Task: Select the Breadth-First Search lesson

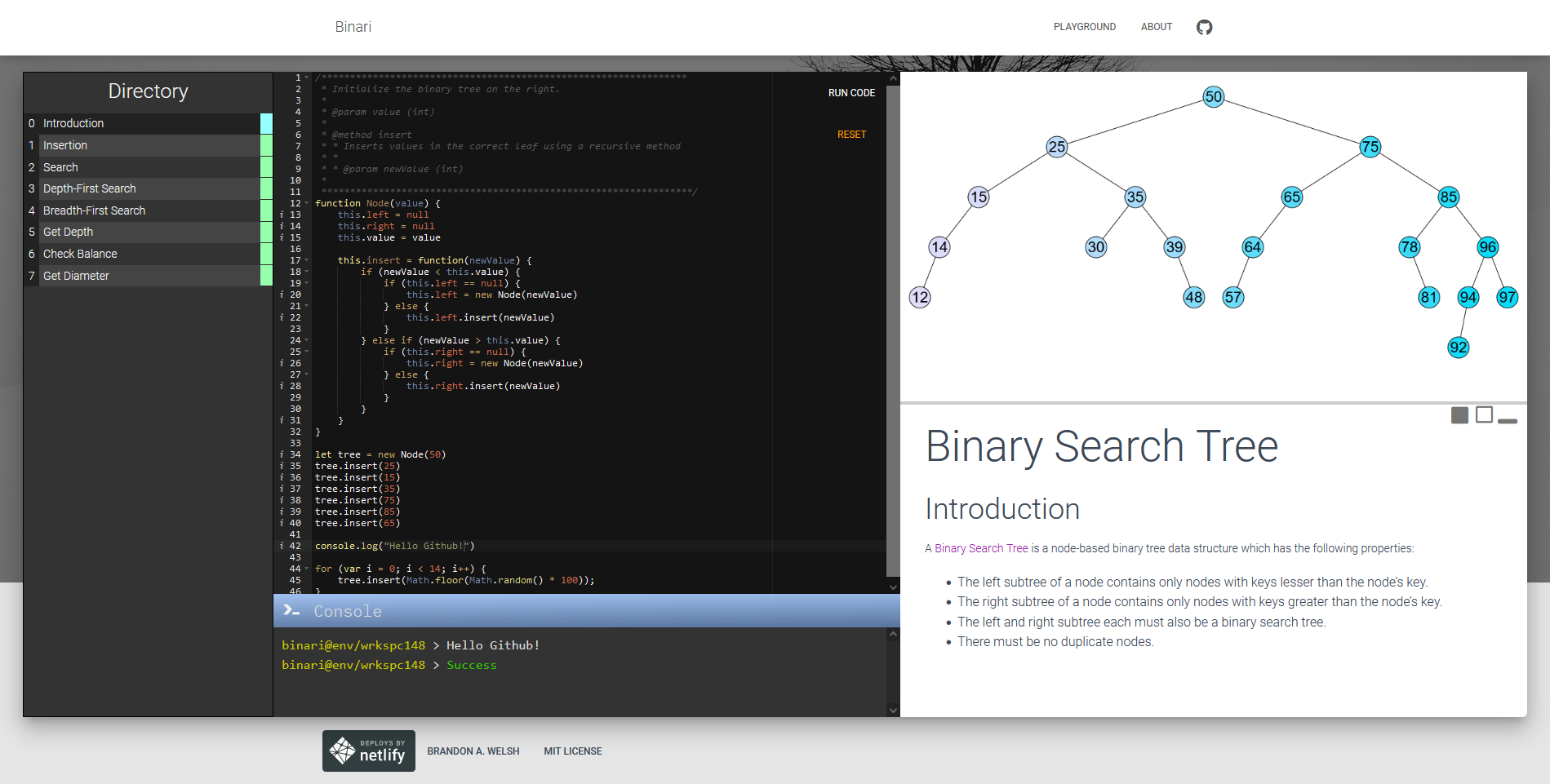Action: tap(94, 210)
